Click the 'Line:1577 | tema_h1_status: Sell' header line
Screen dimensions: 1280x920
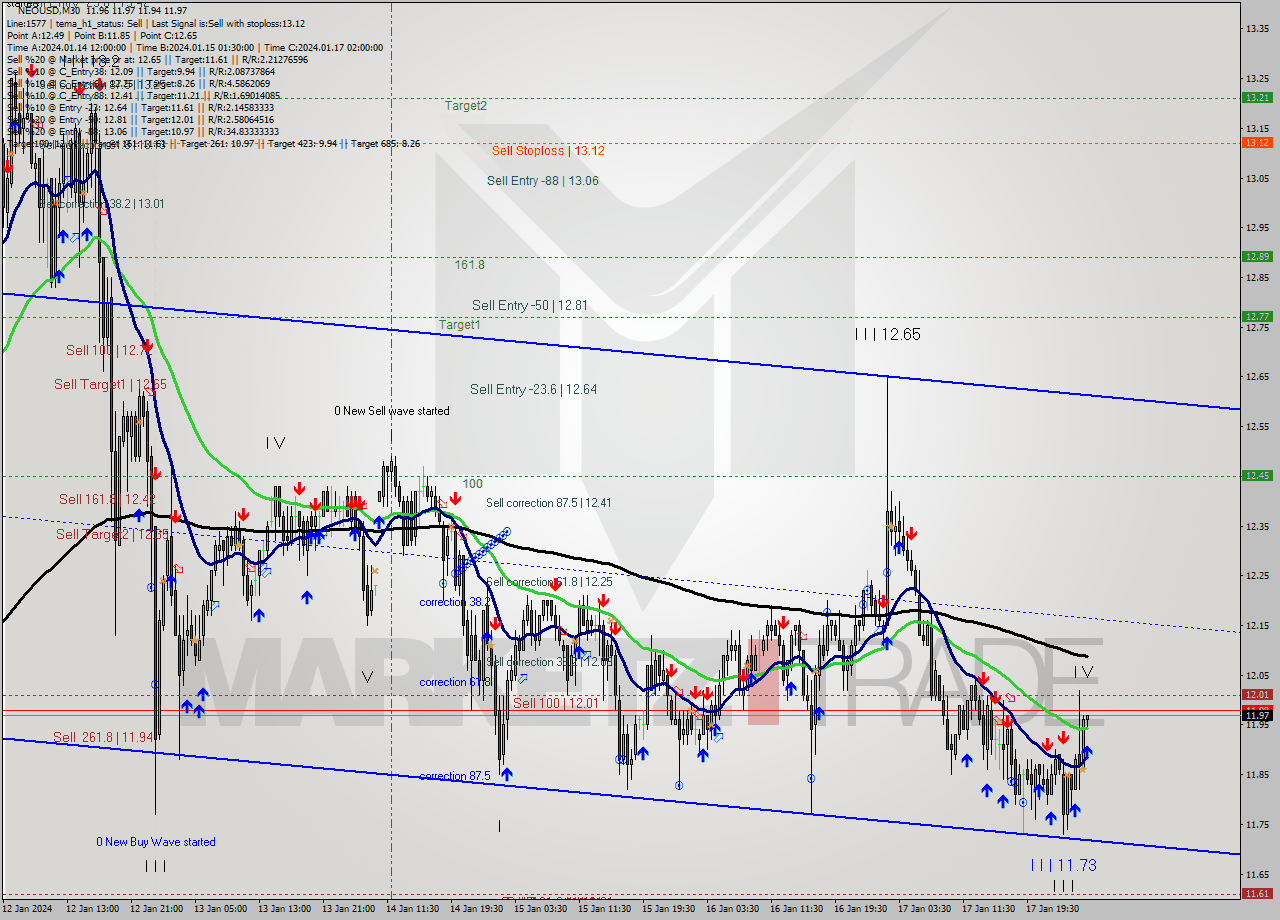(156, 23)
